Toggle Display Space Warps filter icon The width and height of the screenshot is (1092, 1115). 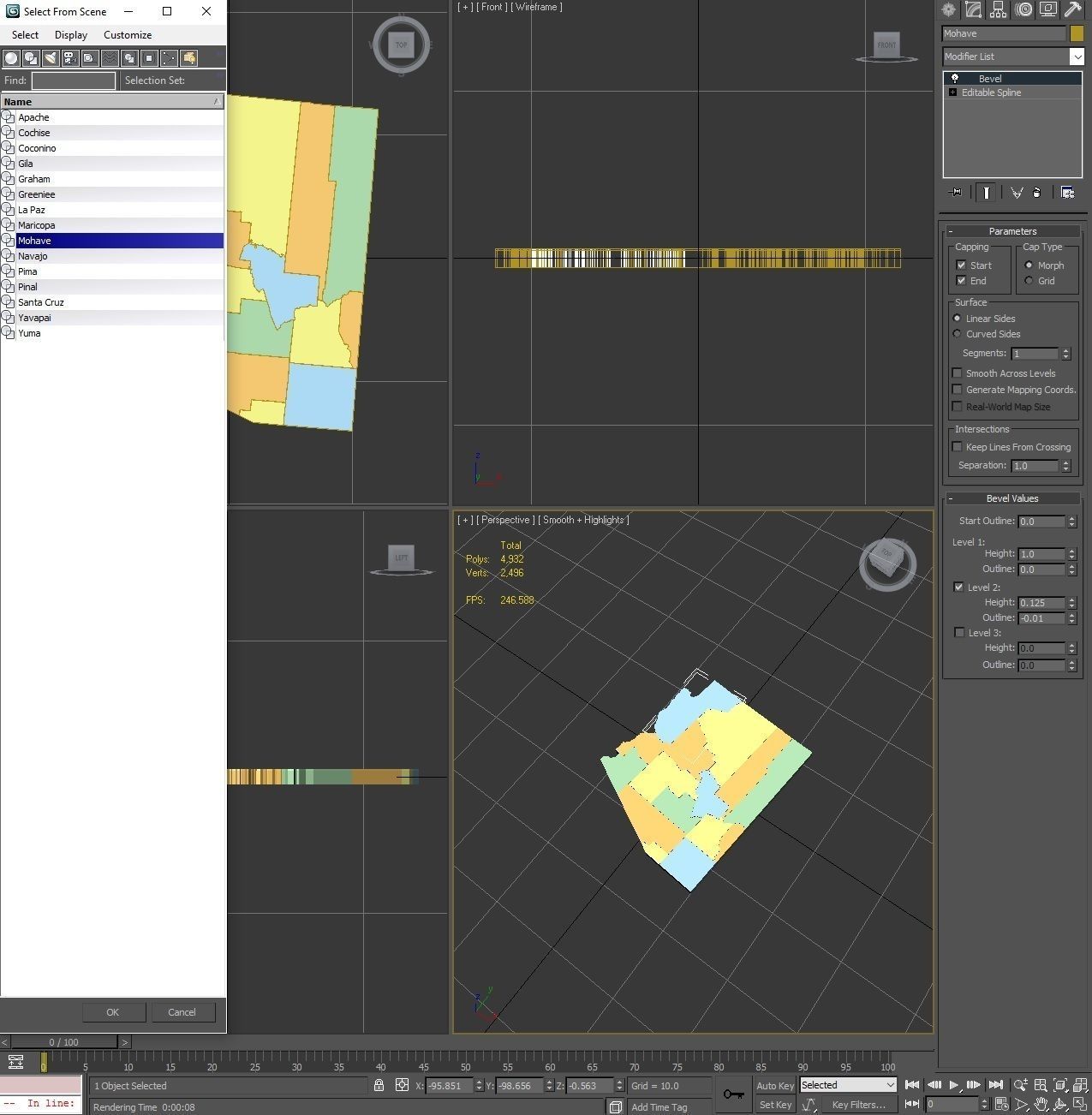click(110, 58)
